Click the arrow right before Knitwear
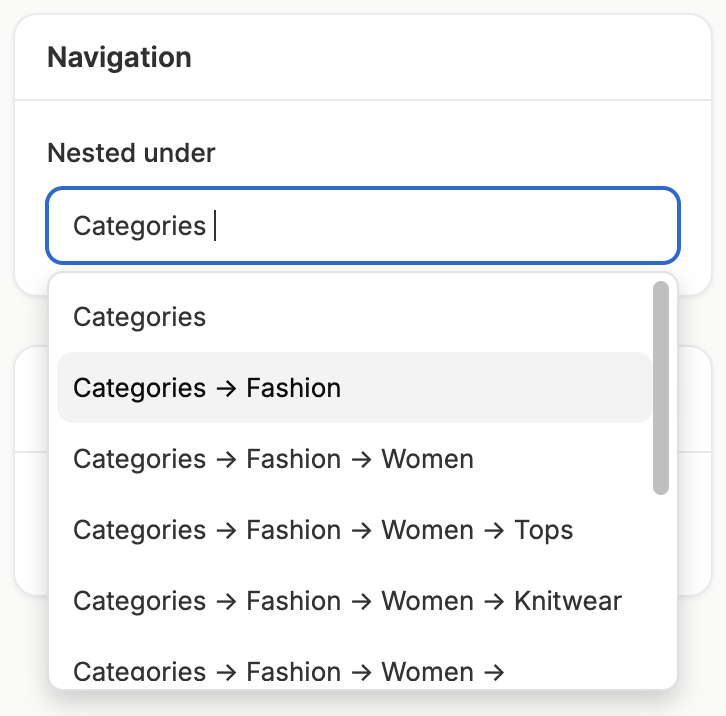 pyautogui.click(x=494, y=601)
